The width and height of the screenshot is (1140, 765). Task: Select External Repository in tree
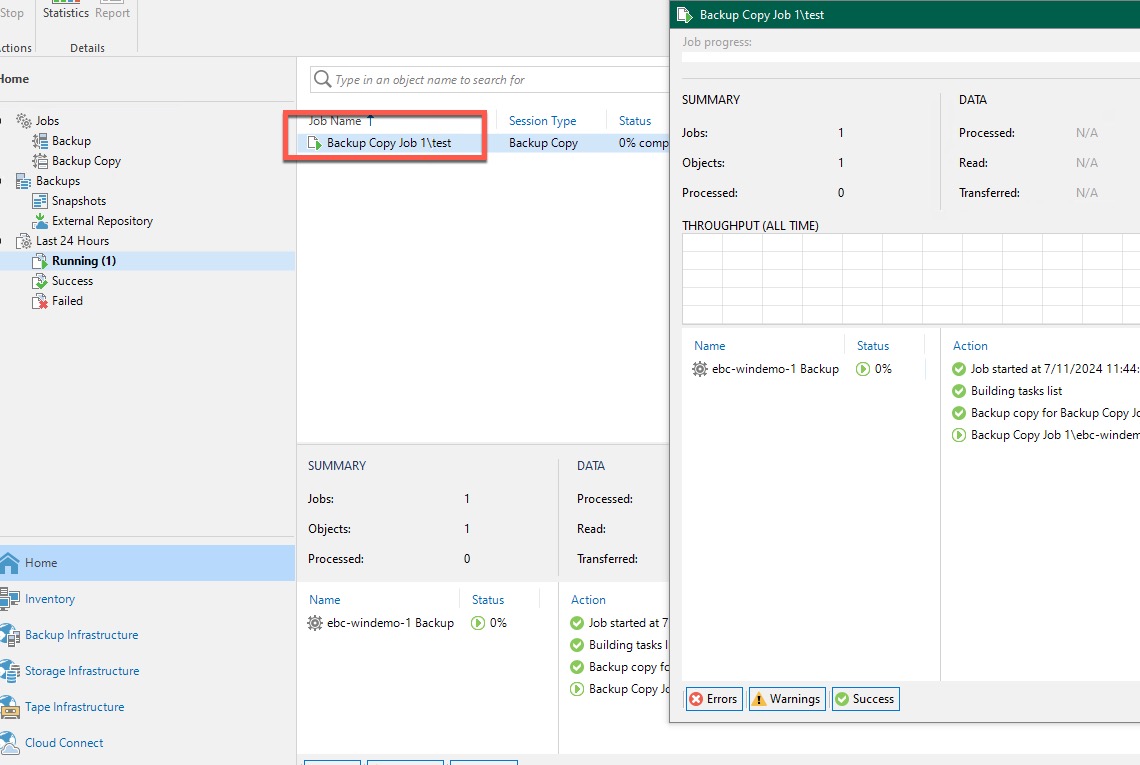(x=102, y=221)
